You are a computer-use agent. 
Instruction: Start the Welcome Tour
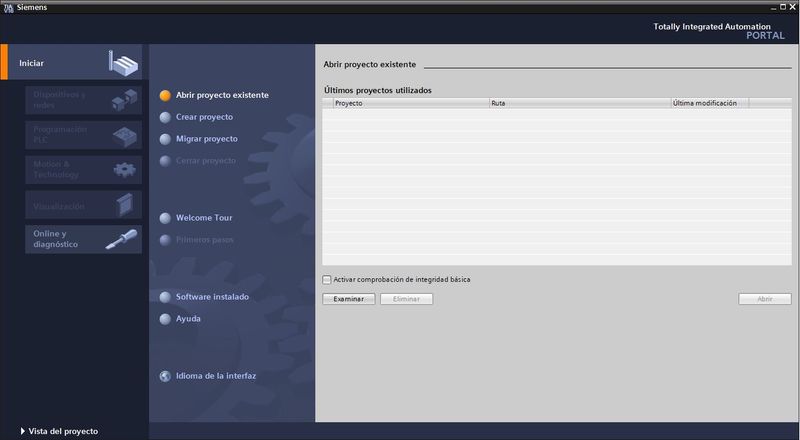(204, 217)
